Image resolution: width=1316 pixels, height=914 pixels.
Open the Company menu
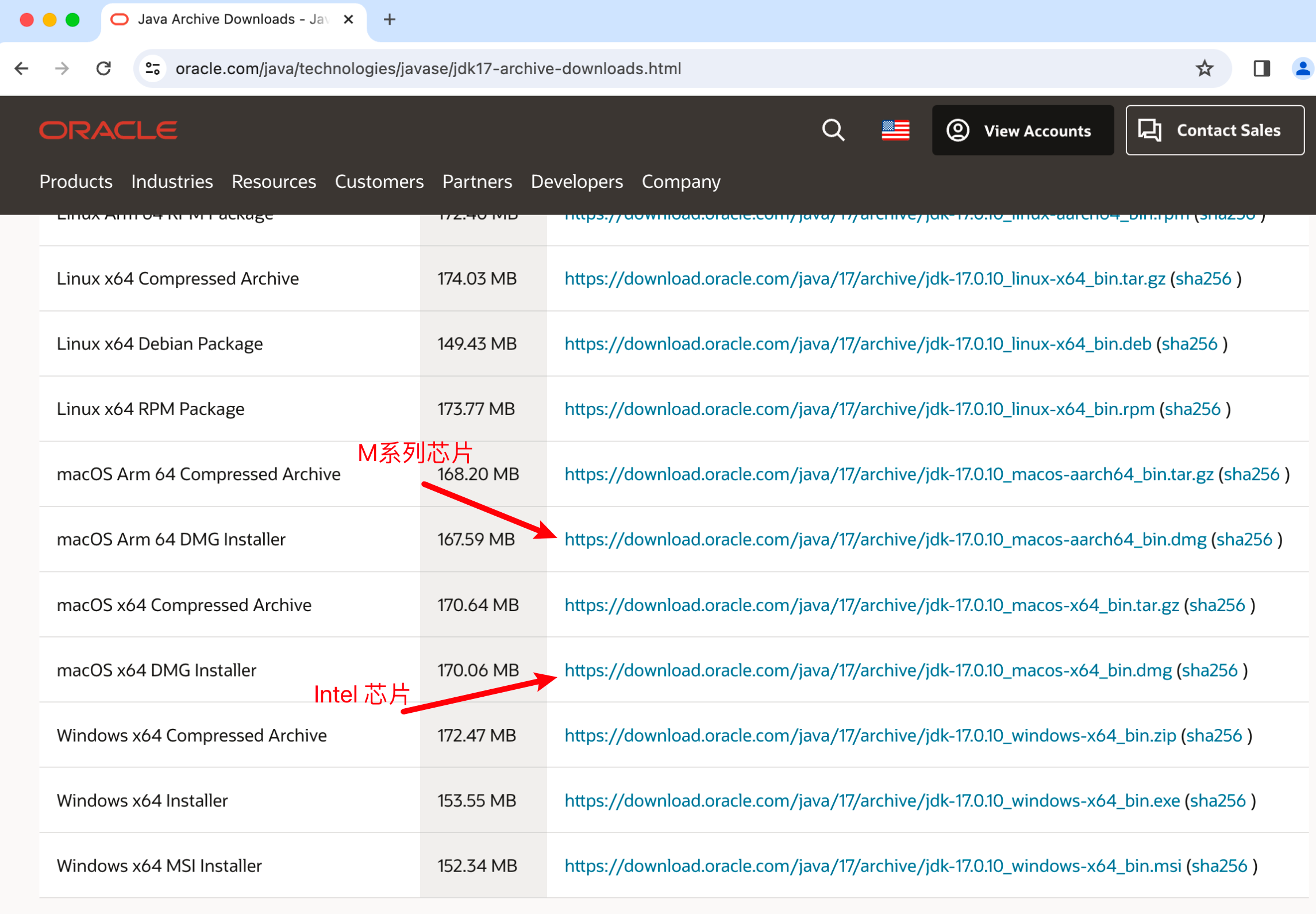pos(680,182)
